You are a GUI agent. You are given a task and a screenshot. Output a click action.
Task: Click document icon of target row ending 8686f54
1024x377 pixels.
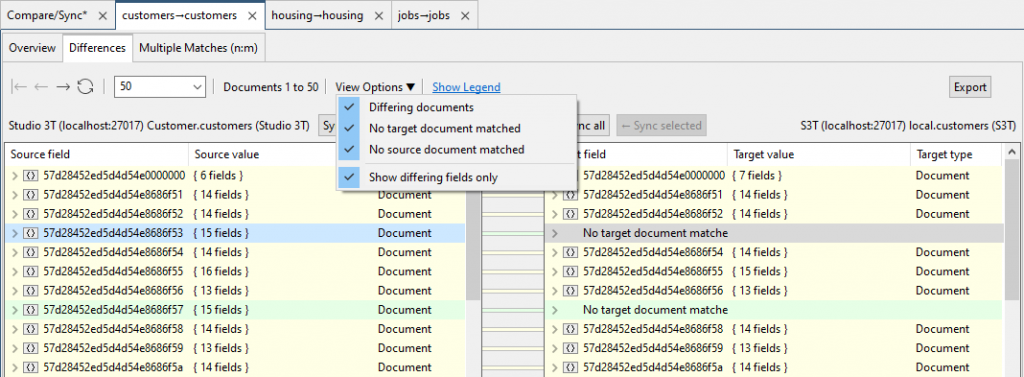pyautogui.click(x=570, y=252)
